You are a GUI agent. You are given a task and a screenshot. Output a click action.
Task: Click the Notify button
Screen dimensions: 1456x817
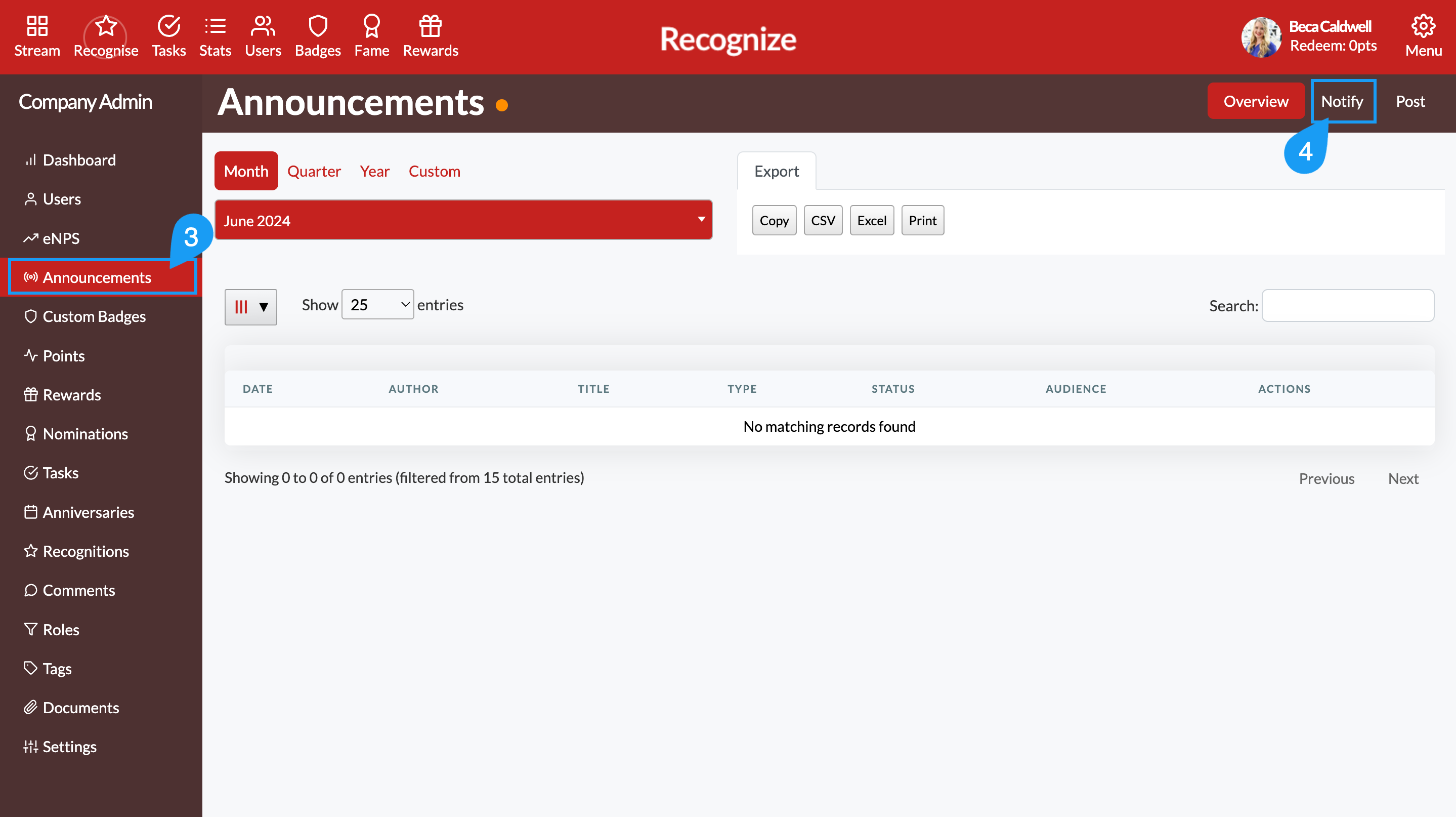1342,101
